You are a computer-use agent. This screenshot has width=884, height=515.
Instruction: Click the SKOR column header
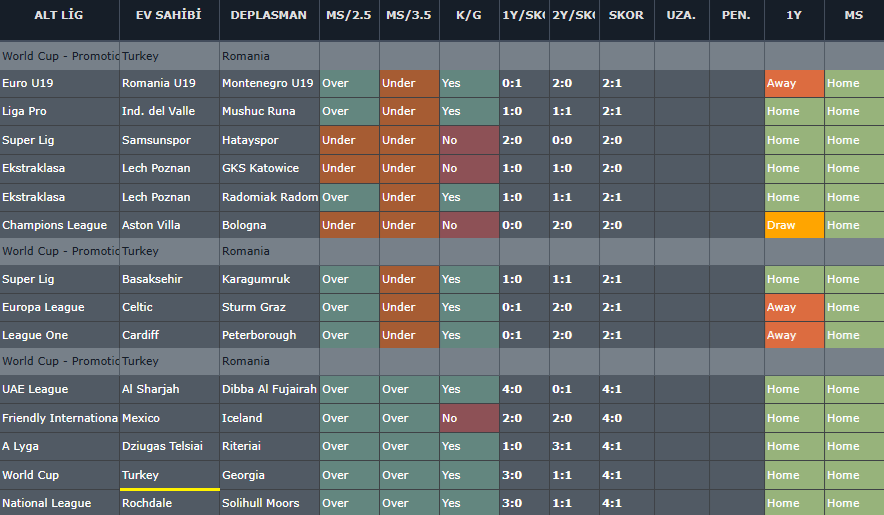[626, 20]
